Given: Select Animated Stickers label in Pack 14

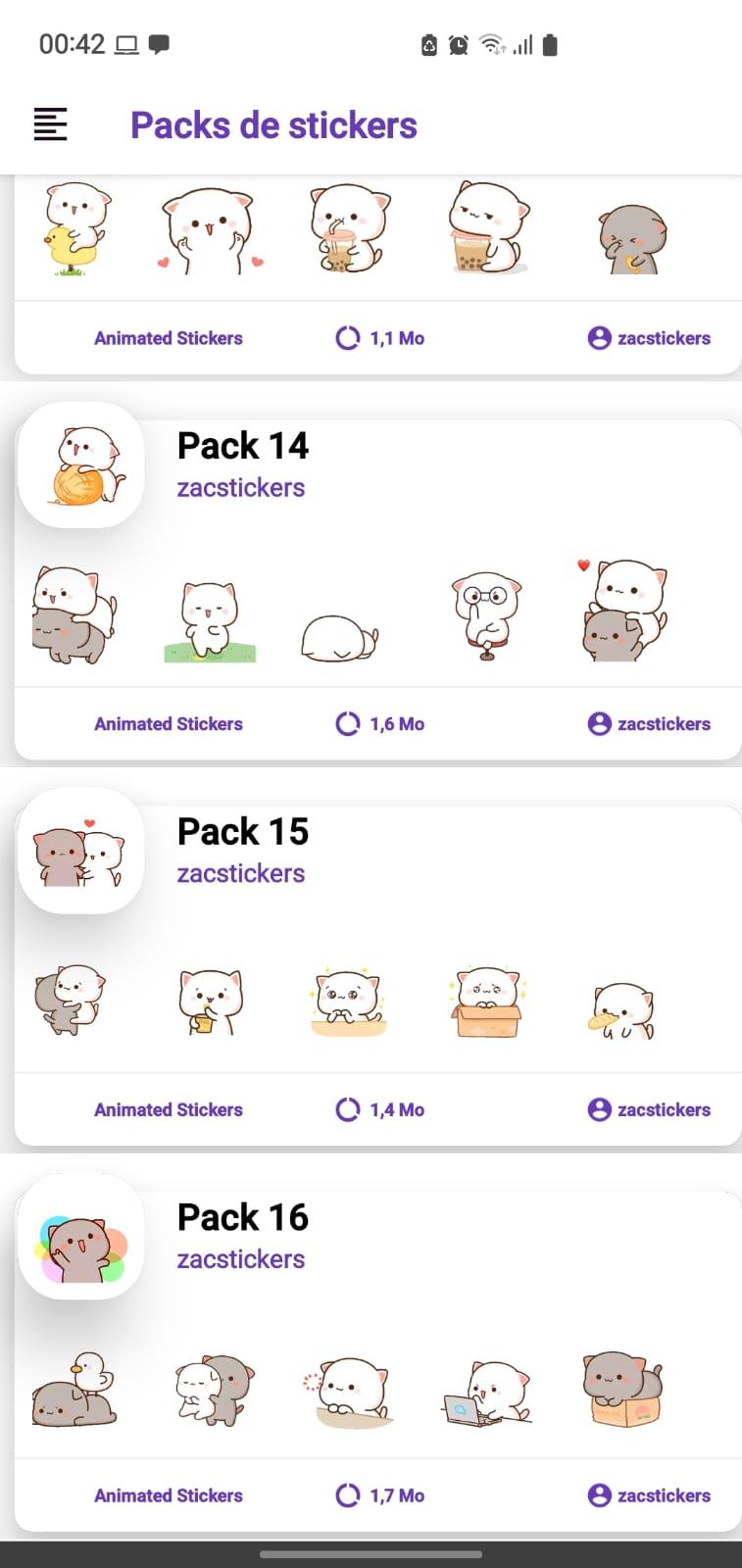Looking at the screenshot, I should [x=169, y=724].
